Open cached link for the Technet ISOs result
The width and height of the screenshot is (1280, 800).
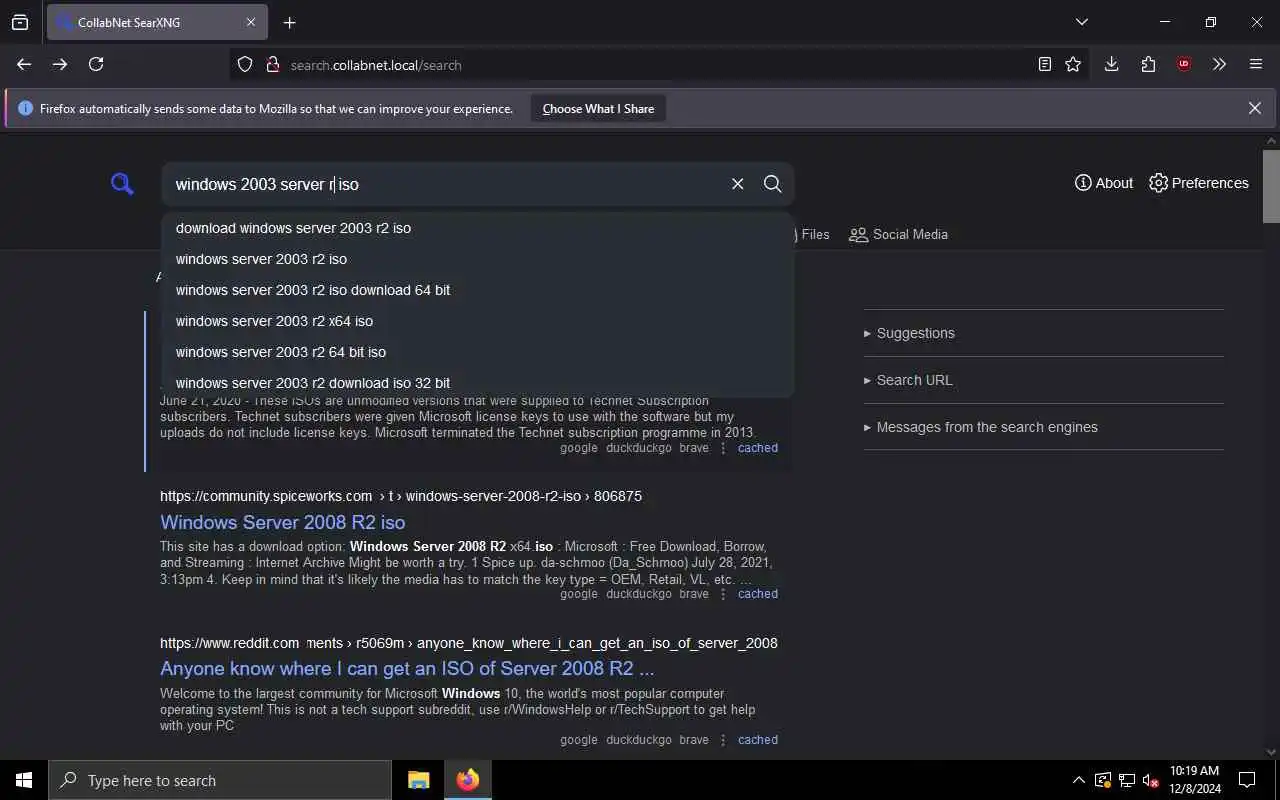[758, 448]
